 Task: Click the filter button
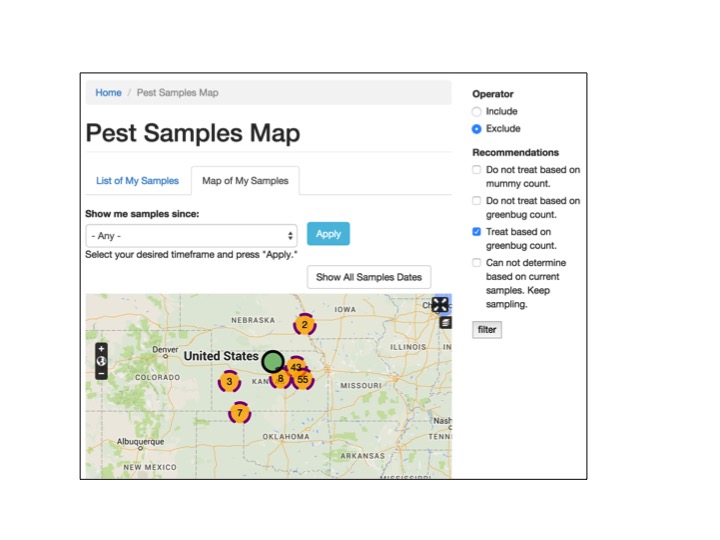487,330
